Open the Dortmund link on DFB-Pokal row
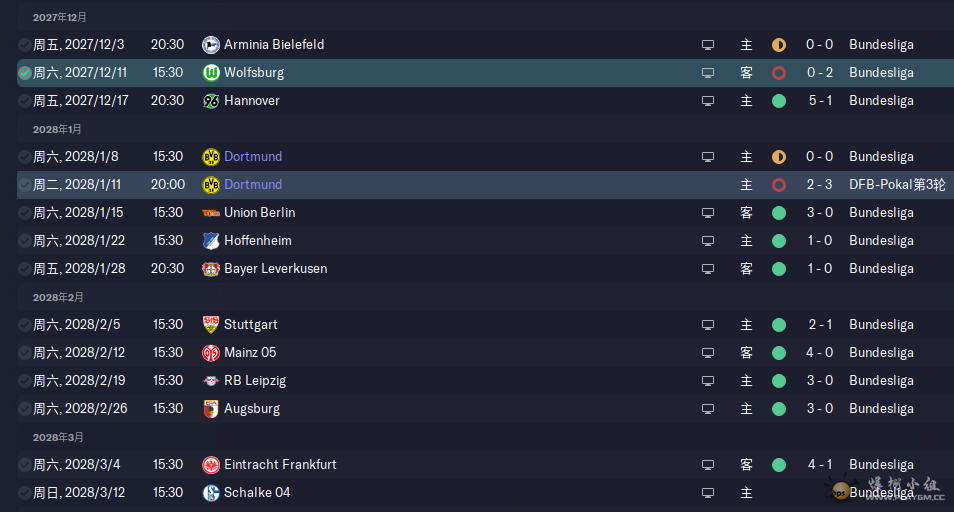Image resolution: width=954 pixels, height=512 pixels. tap(252, 184)
